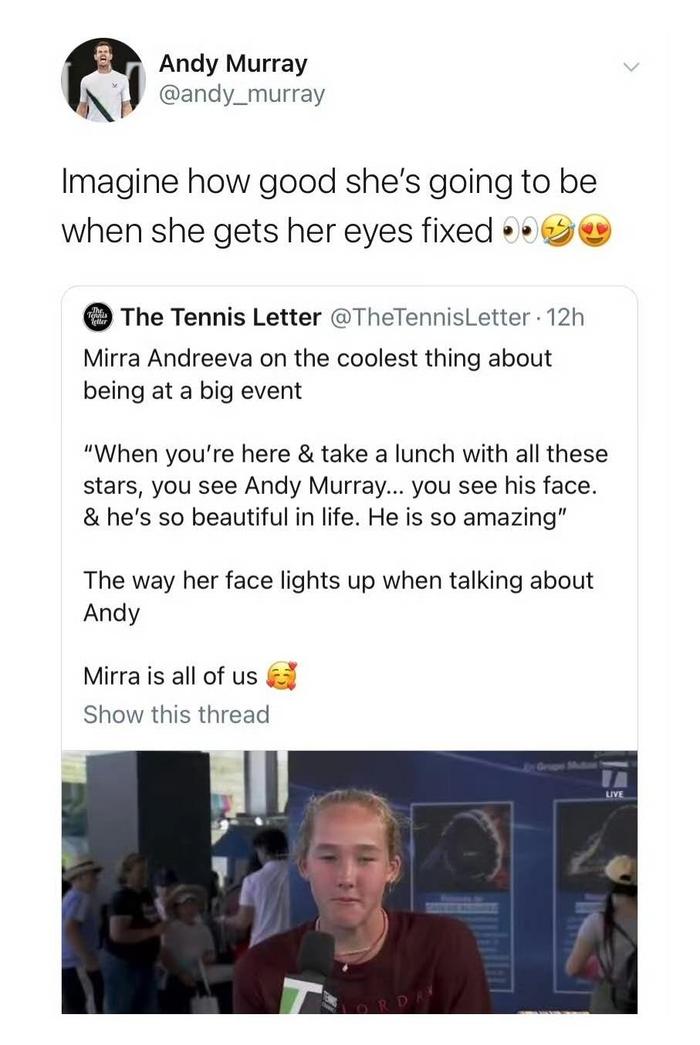Viewport: 700px width, 1045px height.
Task: Click the "The way her face lights up" text
Action: pos(338,581)
